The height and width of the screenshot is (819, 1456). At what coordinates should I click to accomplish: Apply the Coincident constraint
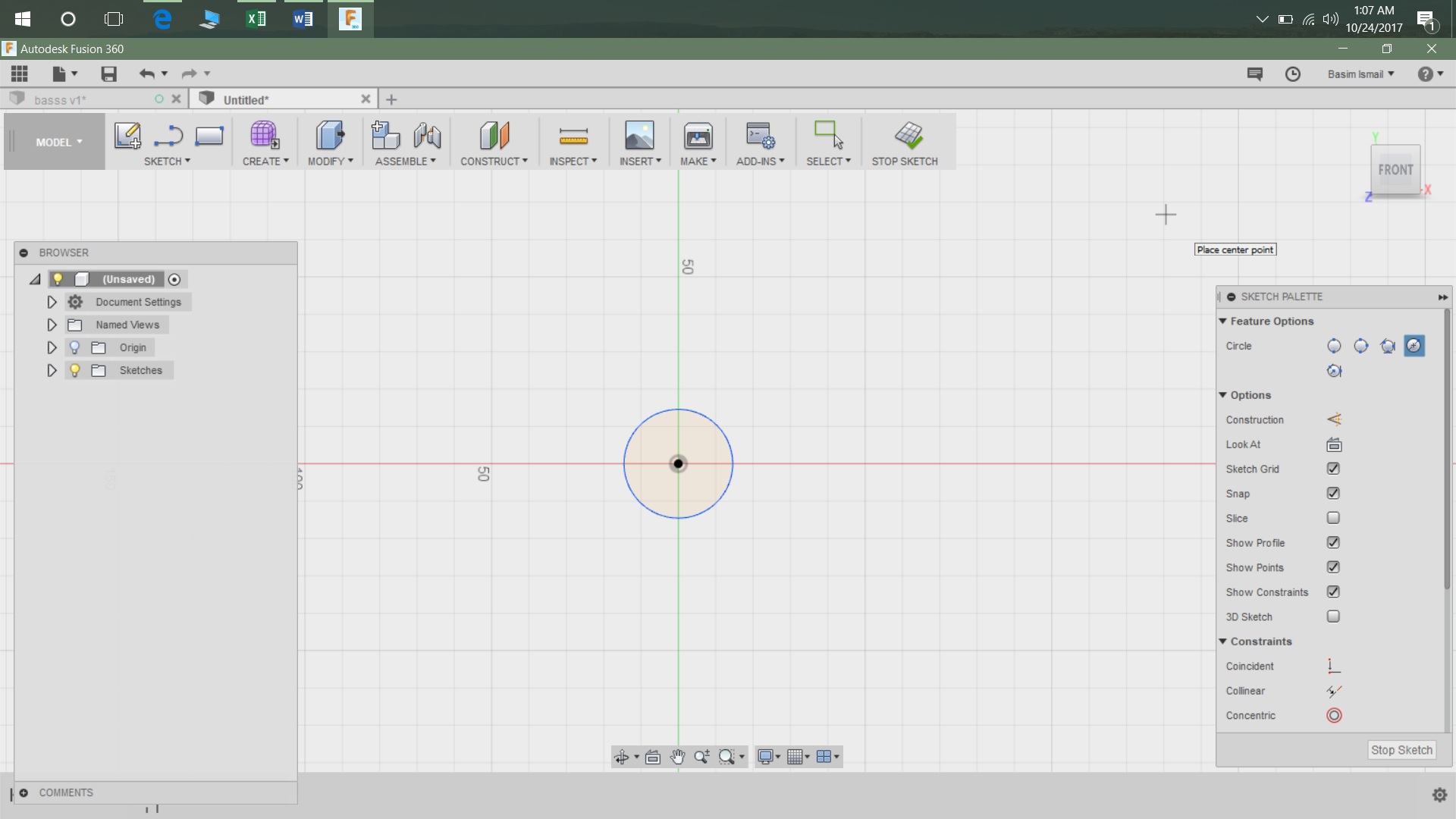(x=1334, y=666)
